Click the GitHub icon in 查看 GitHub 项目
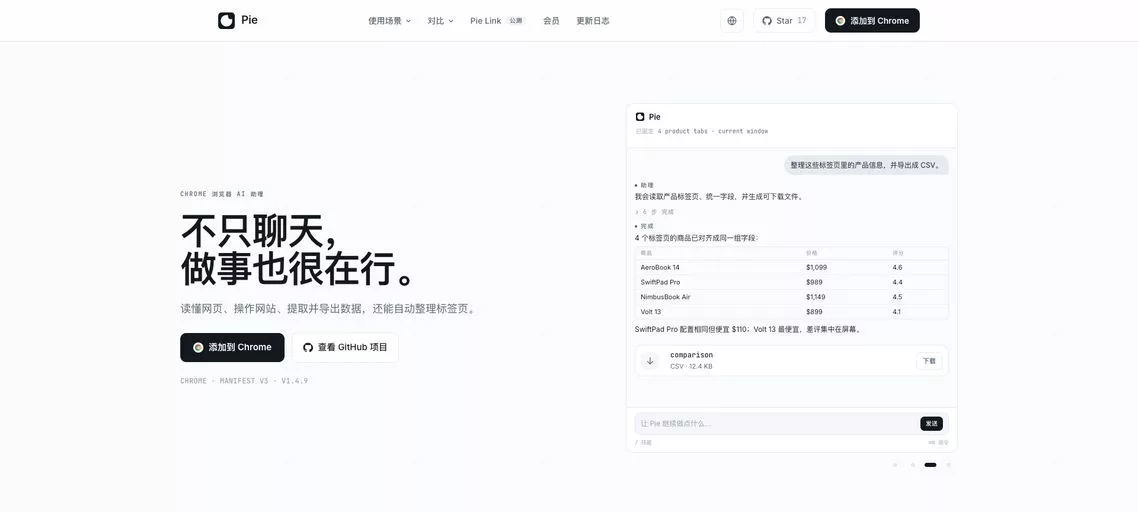 tap(308, 347)
